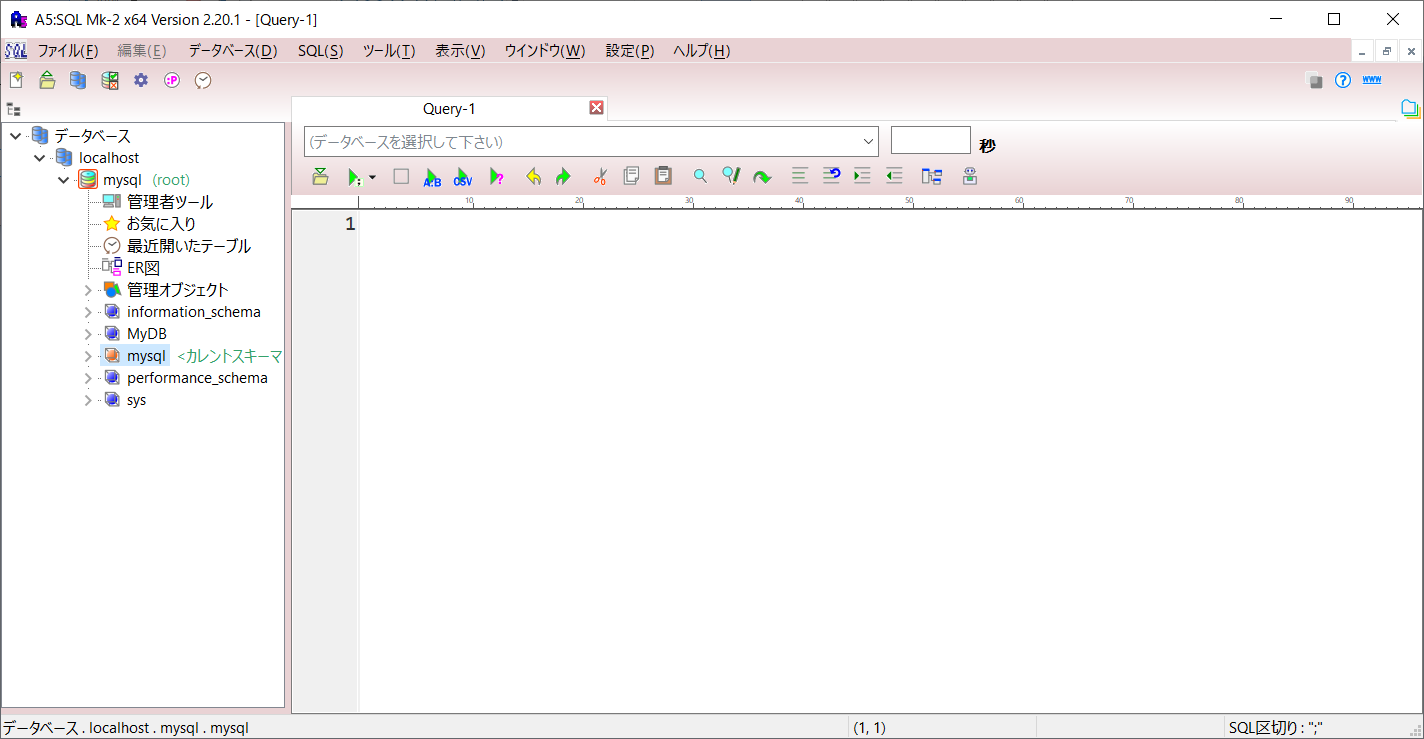Open the database selection combo box
This screenshot has width=1424, height=739.
tap(590, 141)
